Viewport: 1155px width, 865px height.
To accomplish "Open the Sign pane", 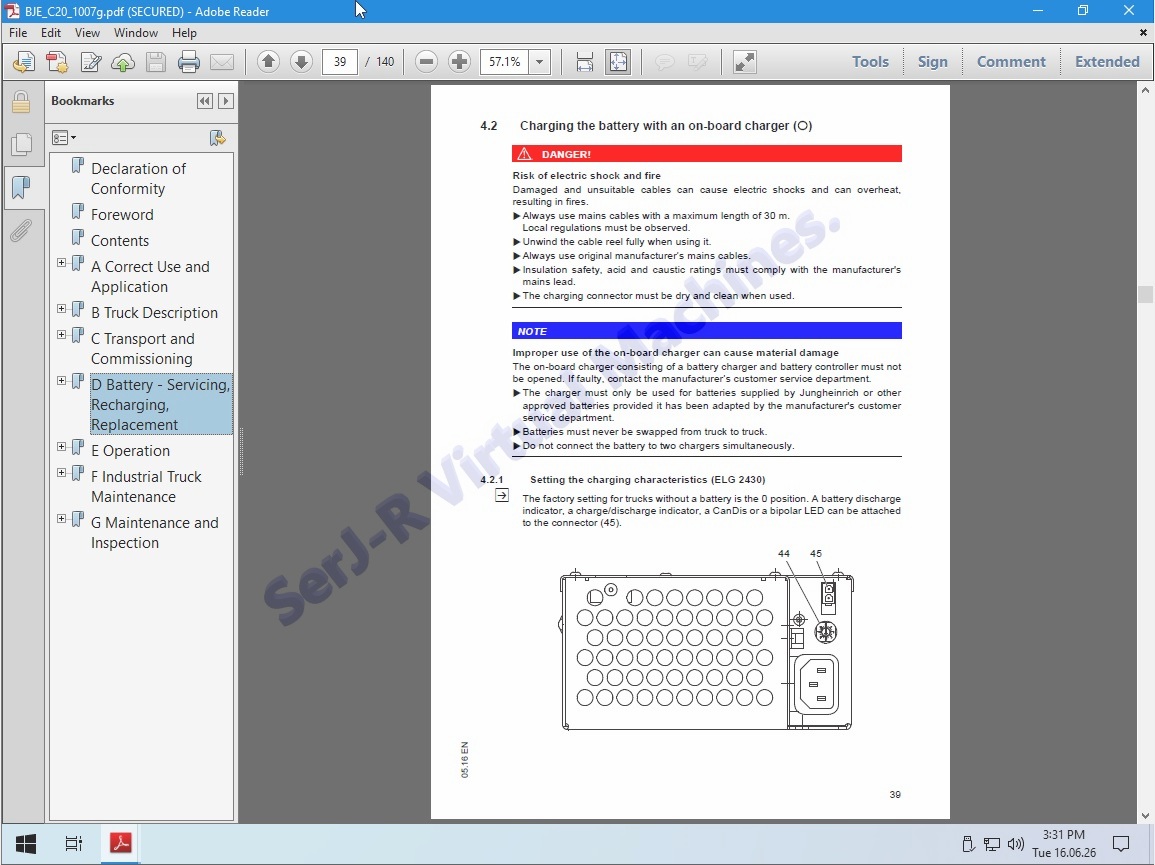I will click(x=933, y=62).
